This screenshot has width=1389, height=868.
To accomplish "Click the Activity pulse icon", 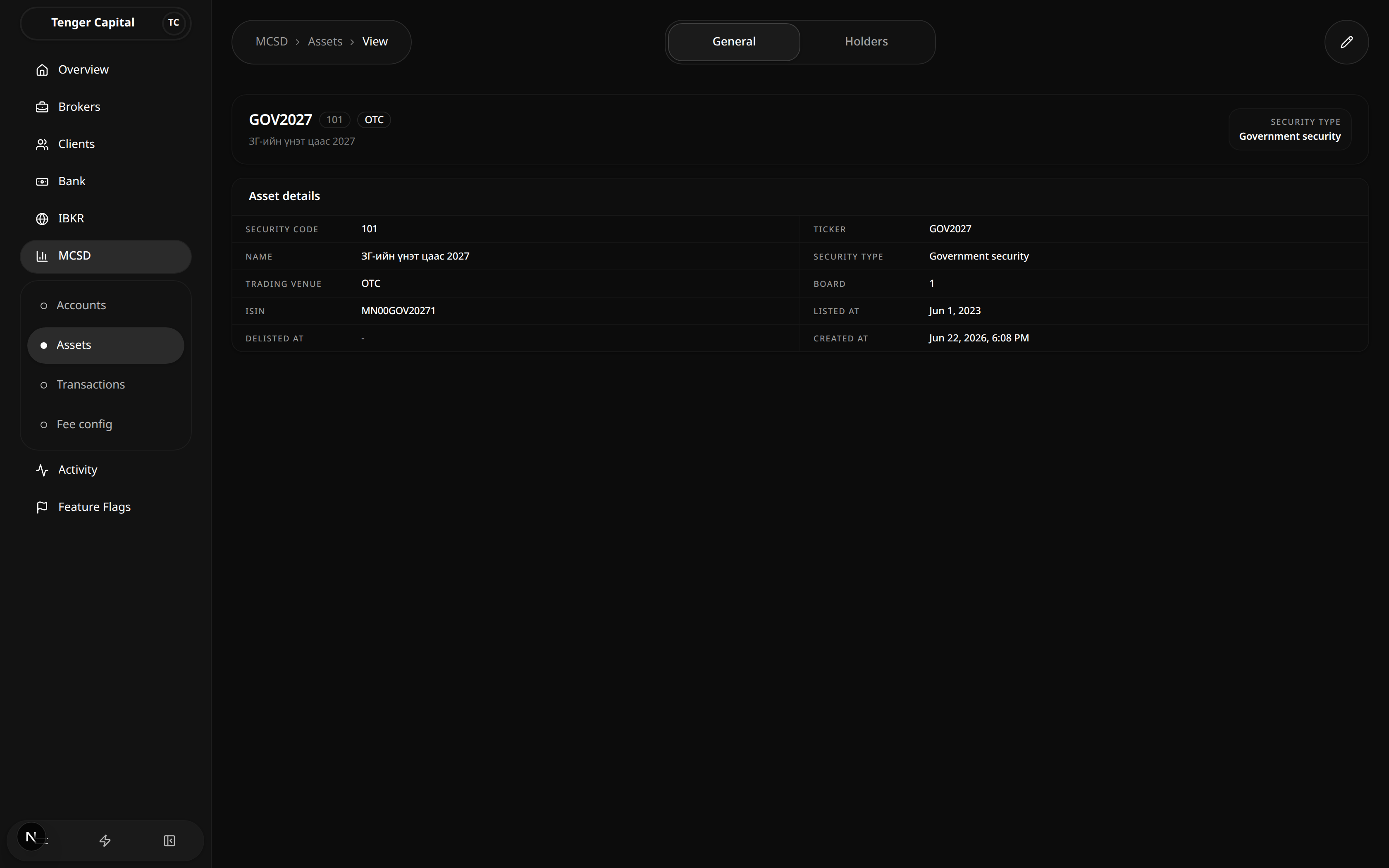I will point(42,470).
